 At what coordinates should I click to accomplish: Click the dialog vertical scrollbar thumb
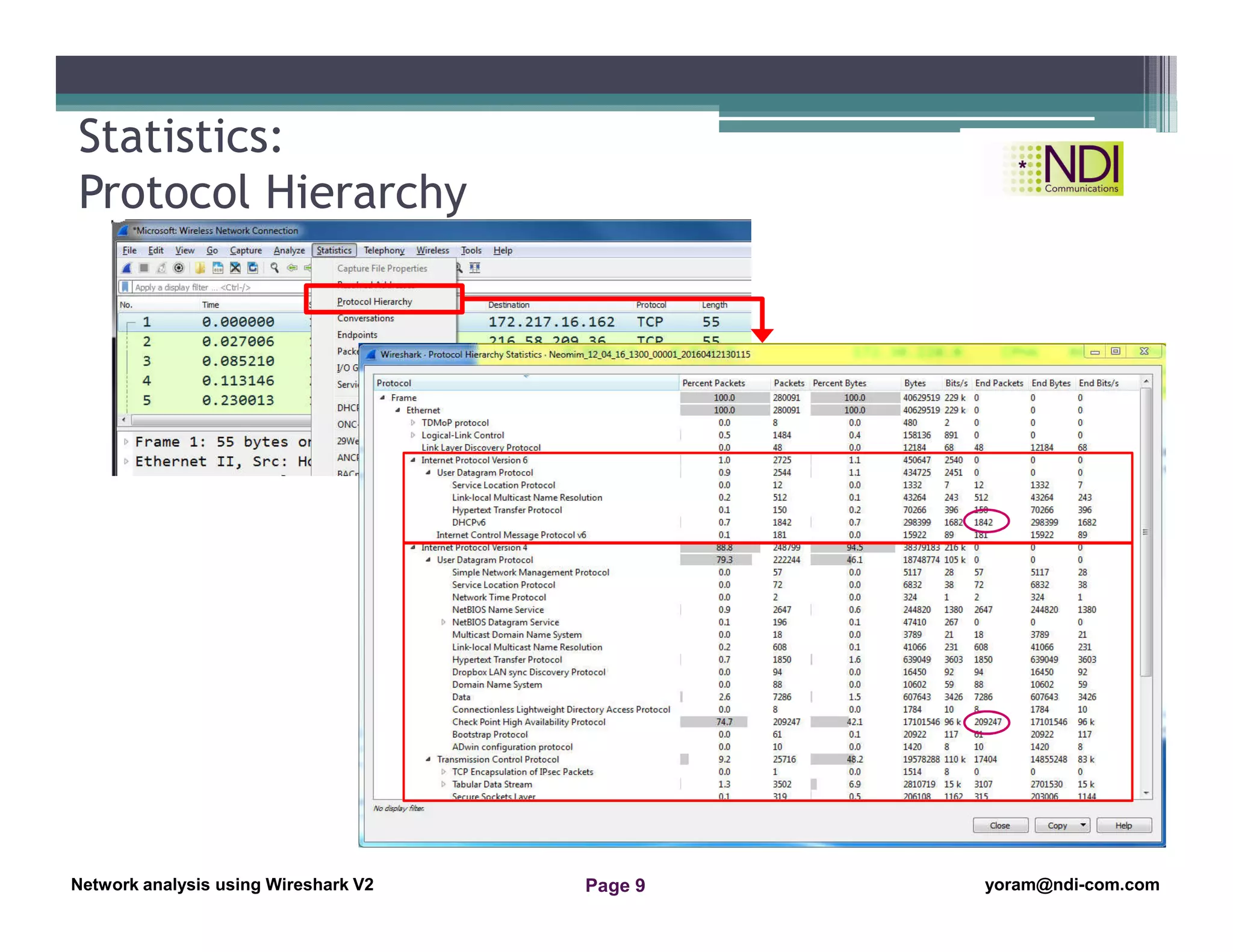(x=1146, y=533)
